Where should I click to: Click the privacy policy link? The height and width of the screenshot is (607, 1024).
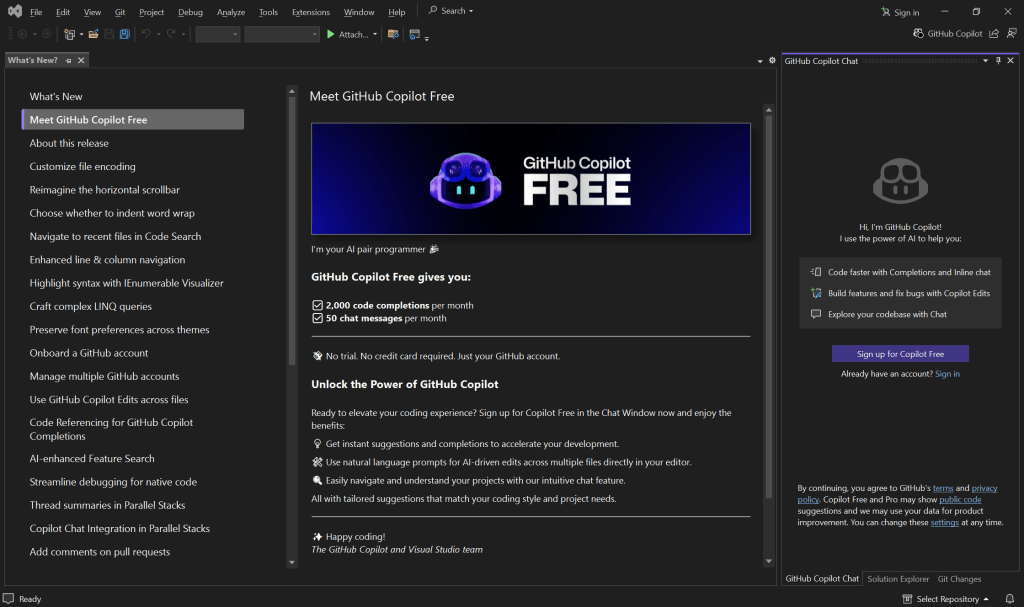984,488
